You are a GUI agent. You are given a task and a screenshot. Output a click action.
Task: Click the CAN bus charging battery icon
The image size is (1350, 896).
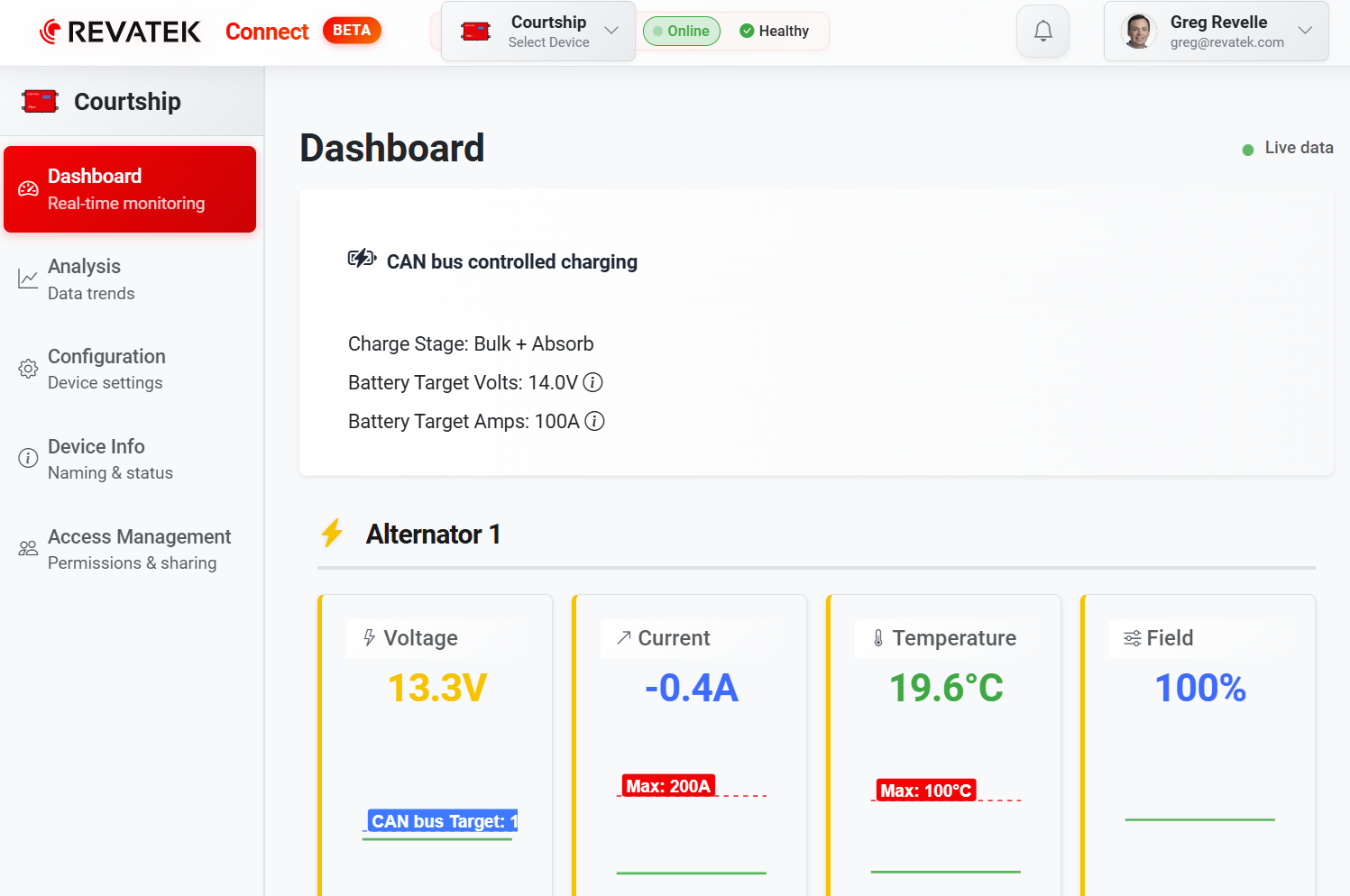362,260
